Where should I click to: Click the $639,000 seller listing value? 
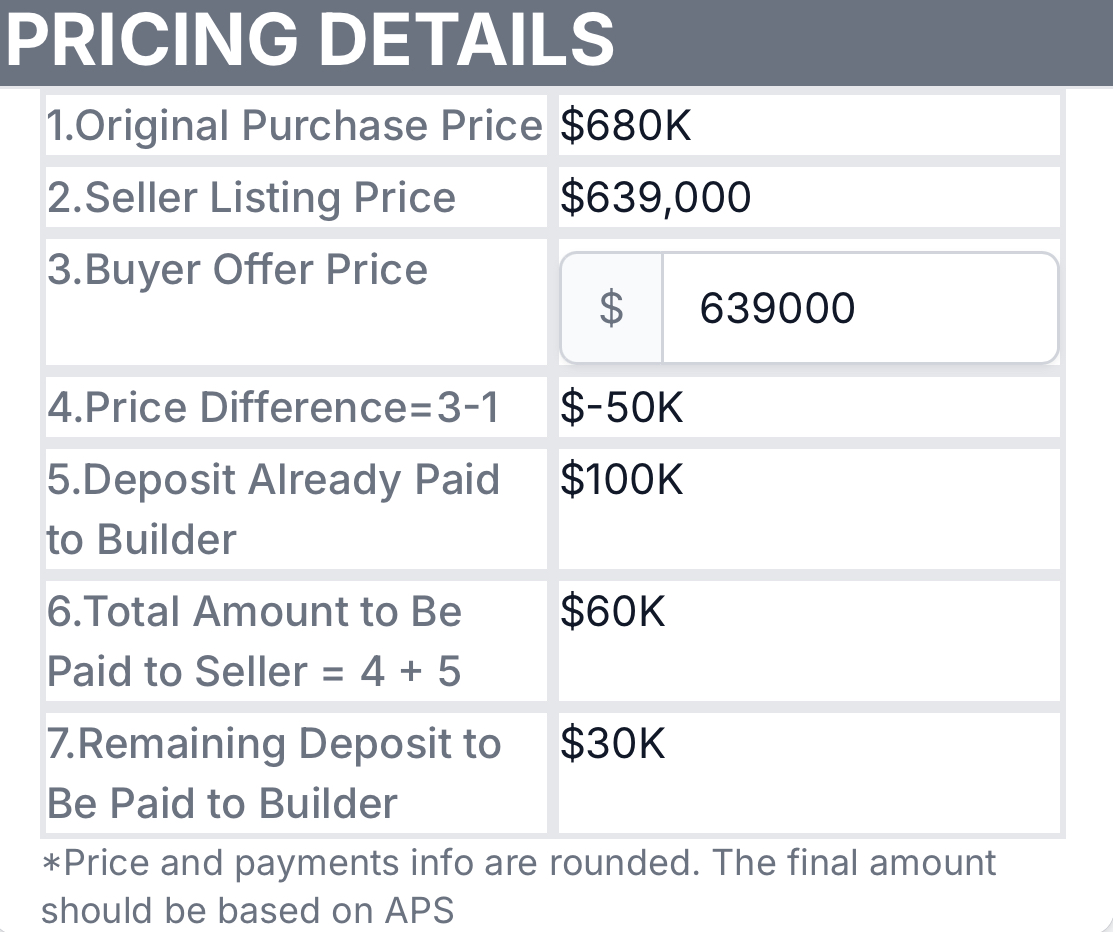point(656,198)
